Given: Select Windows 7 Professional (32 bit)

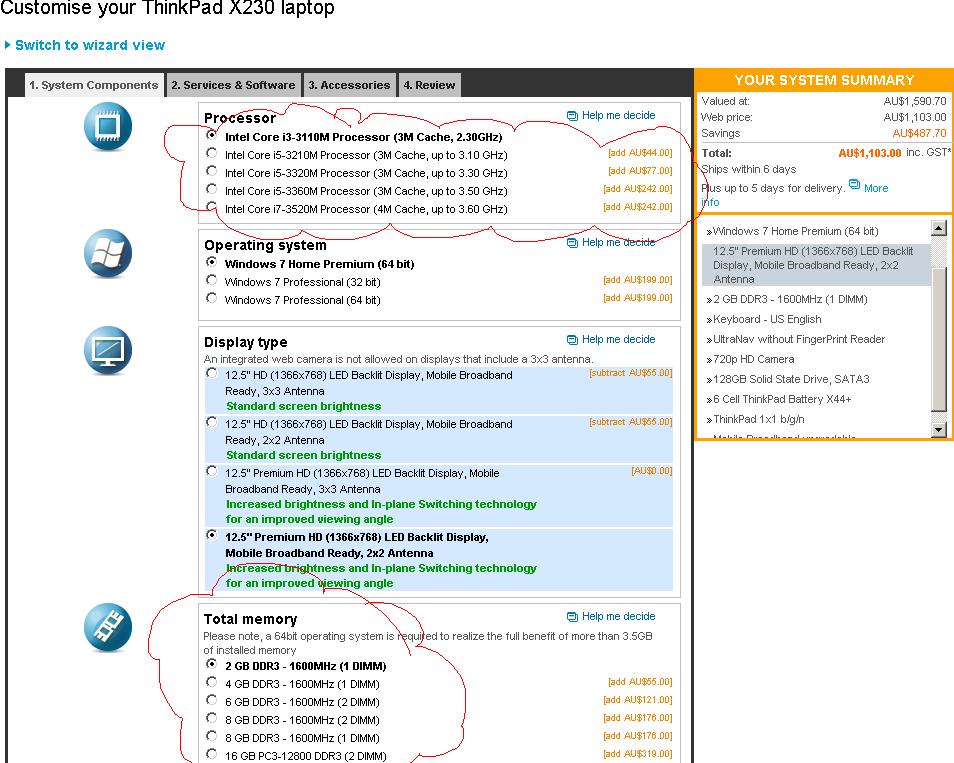Looking at the screenshot, I should 211,280.
